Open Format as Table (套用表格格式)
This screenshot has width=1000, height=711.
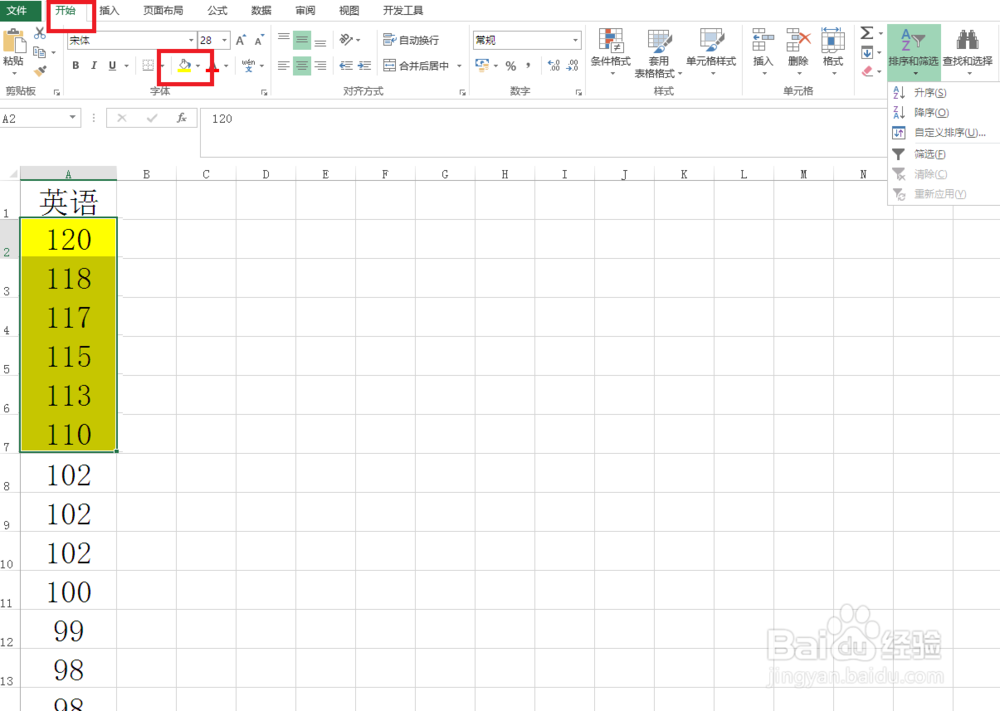point(659,53)
